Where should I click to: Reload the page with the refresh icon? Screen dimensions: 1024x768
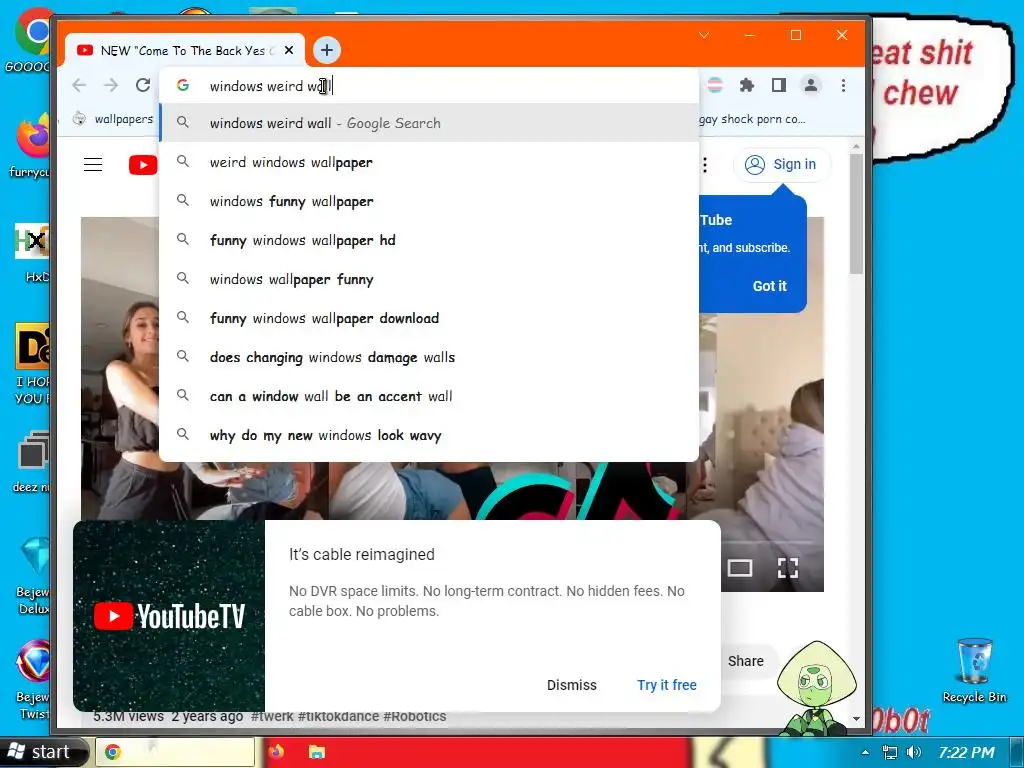click(143, 86)
